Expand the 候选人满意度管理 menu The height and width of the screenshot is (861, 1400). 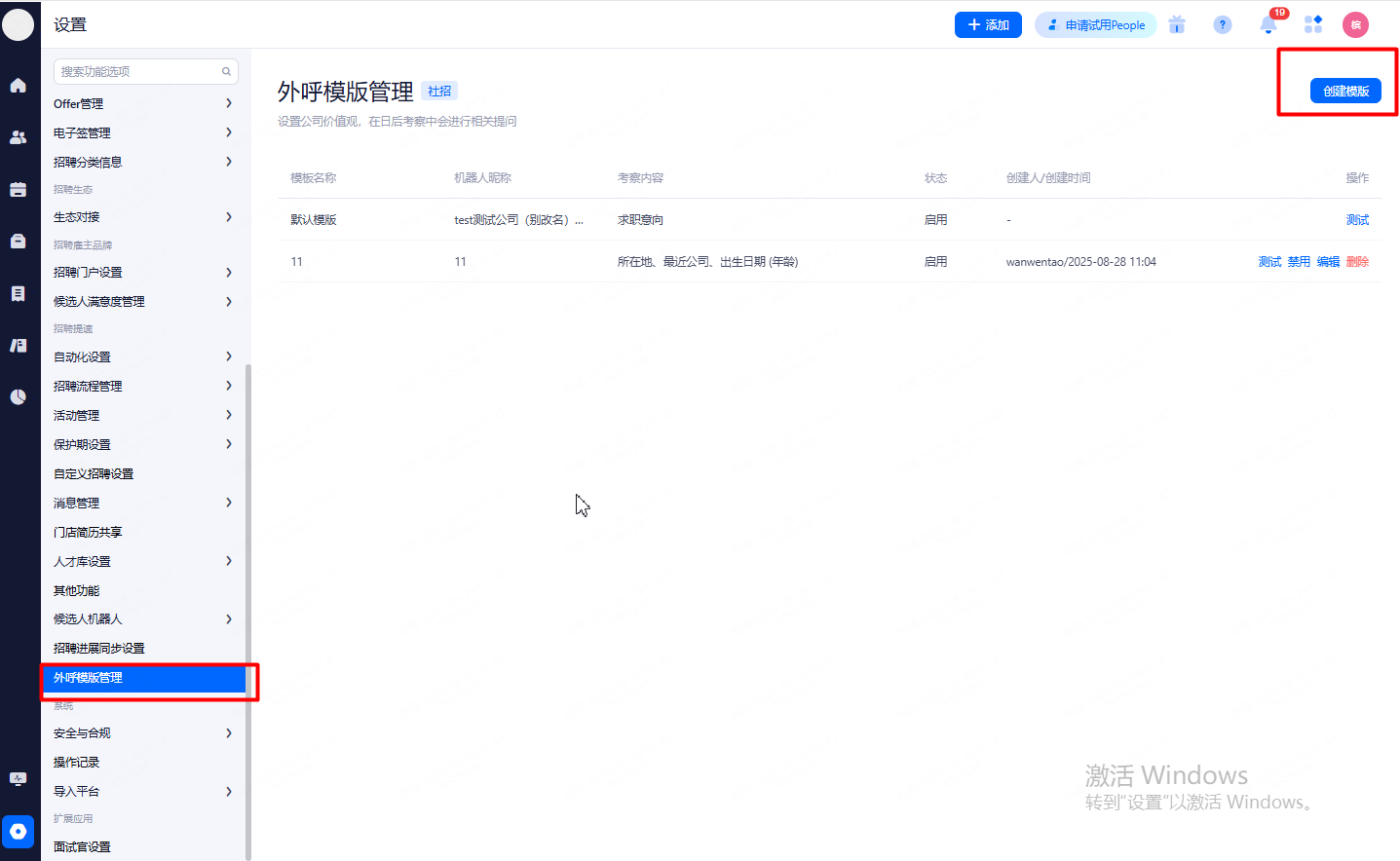point(144,302)
